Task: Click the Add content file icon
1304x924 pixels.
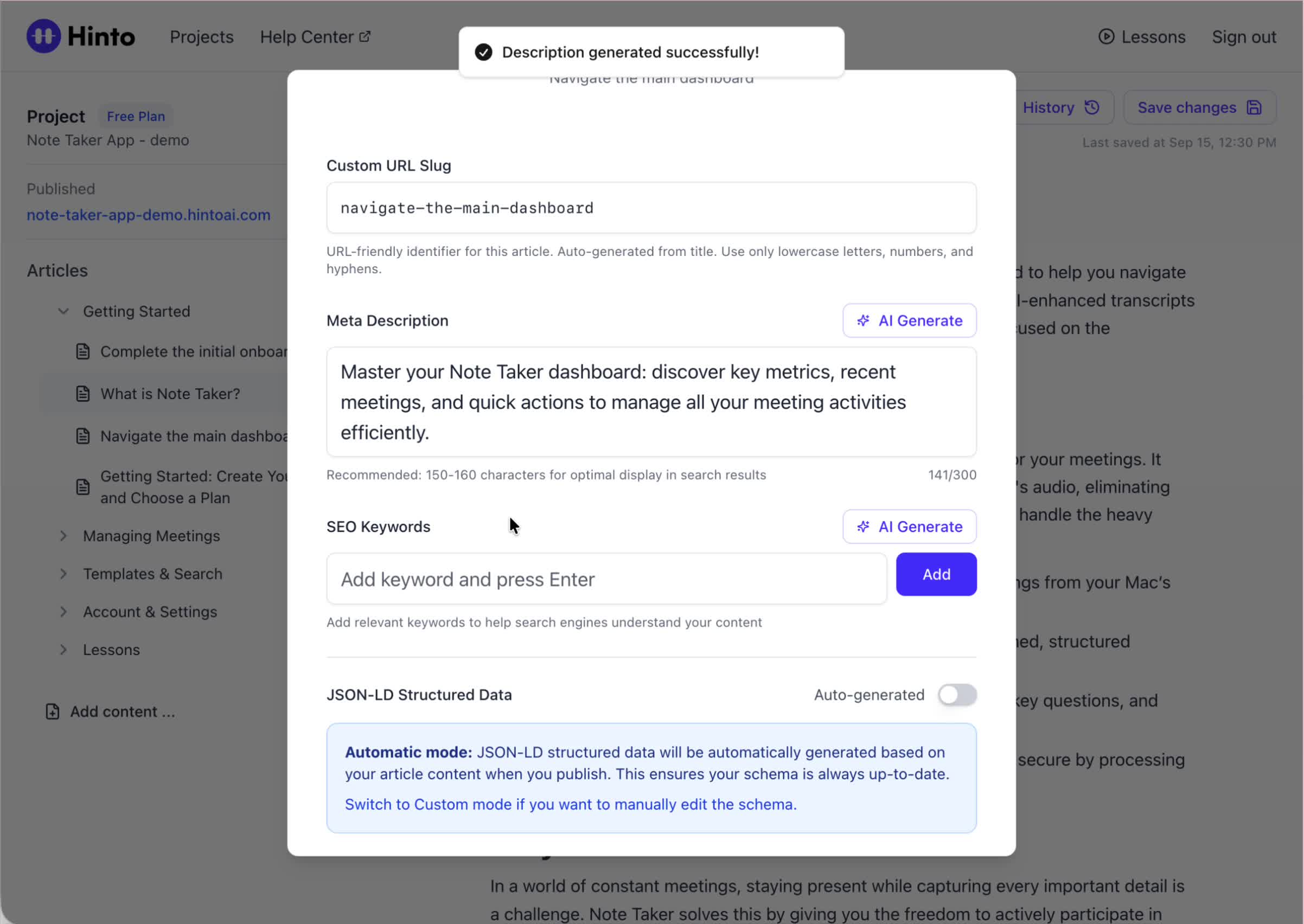Action: pyautogui.click(x=53, y=711)
